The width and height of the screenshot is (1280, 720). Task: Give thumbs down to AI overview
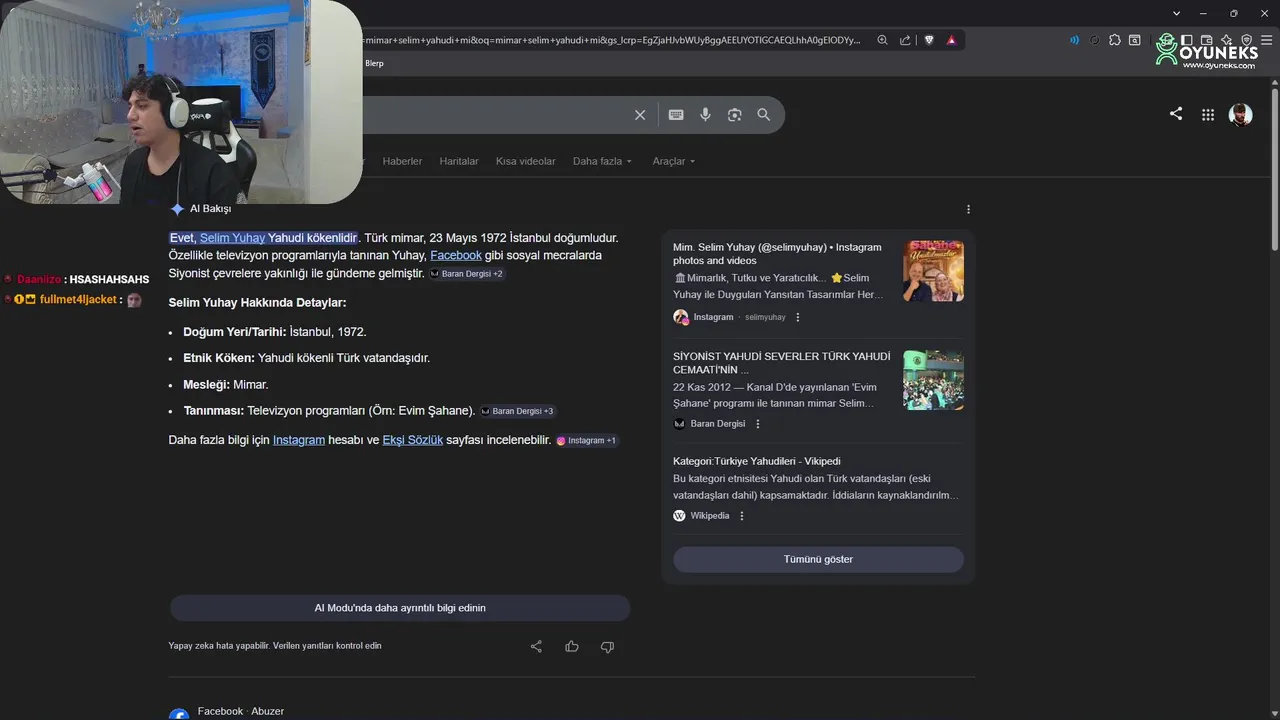point(607,647)
